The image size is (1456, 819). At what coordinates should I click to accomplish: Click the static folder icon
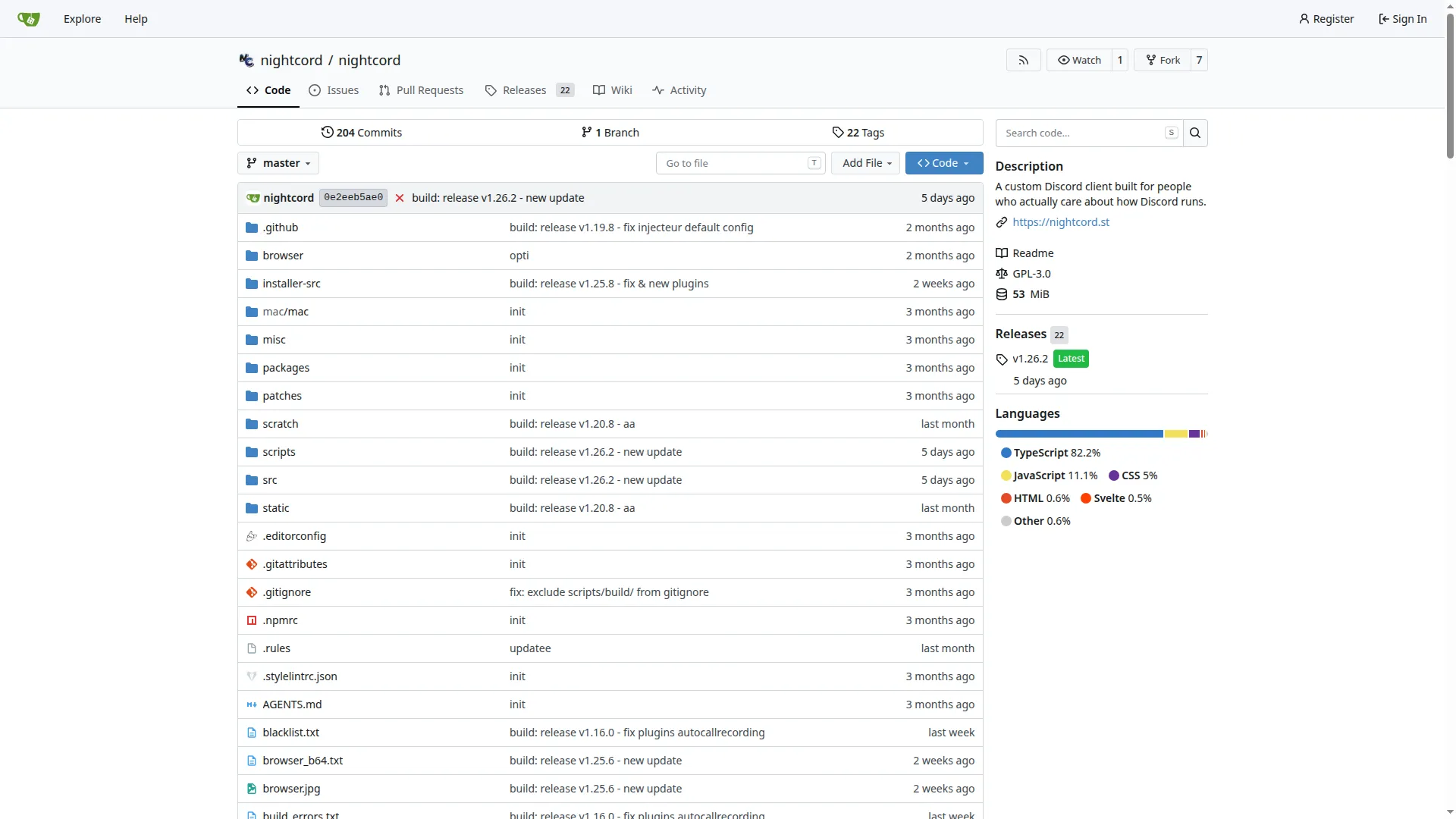click(252, 508)
